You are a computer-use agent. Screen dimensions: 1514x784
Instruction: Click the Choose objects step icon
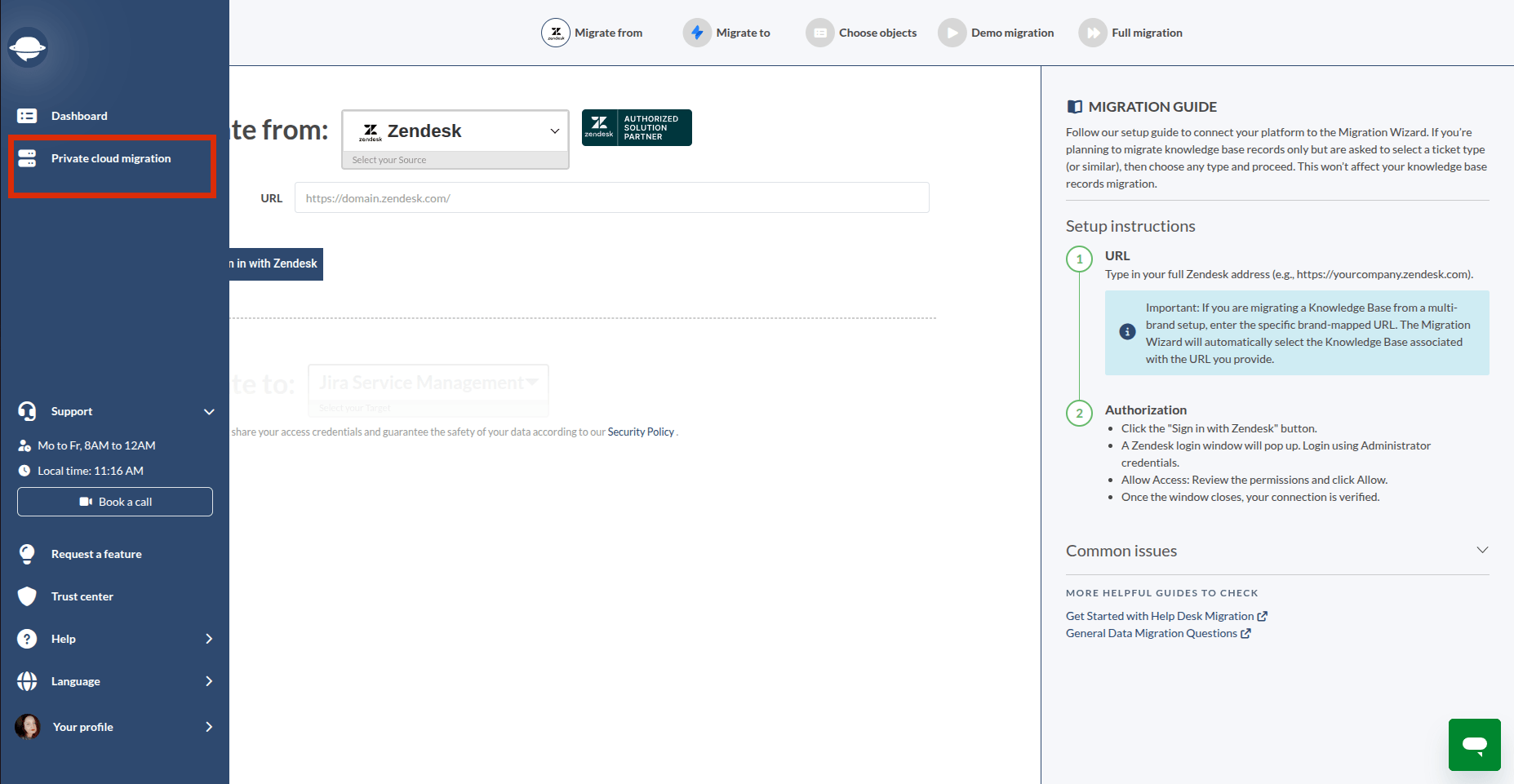[x=820, y=33]
